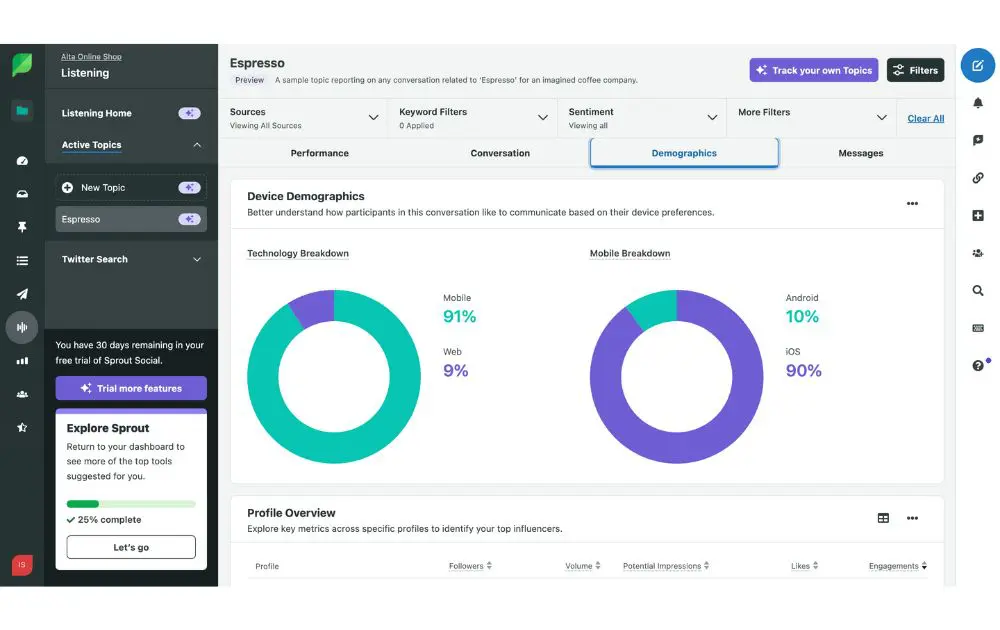Click the 25% complete progress bar
The width and height of the screenshot is (1000, 630).
pos(131,504)
